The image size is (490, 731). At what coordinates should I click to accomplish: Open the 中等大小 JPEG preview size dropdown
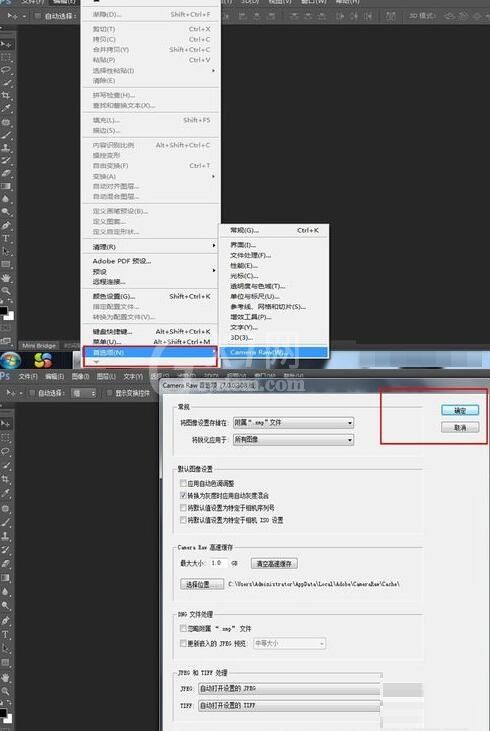click(289, 643)
